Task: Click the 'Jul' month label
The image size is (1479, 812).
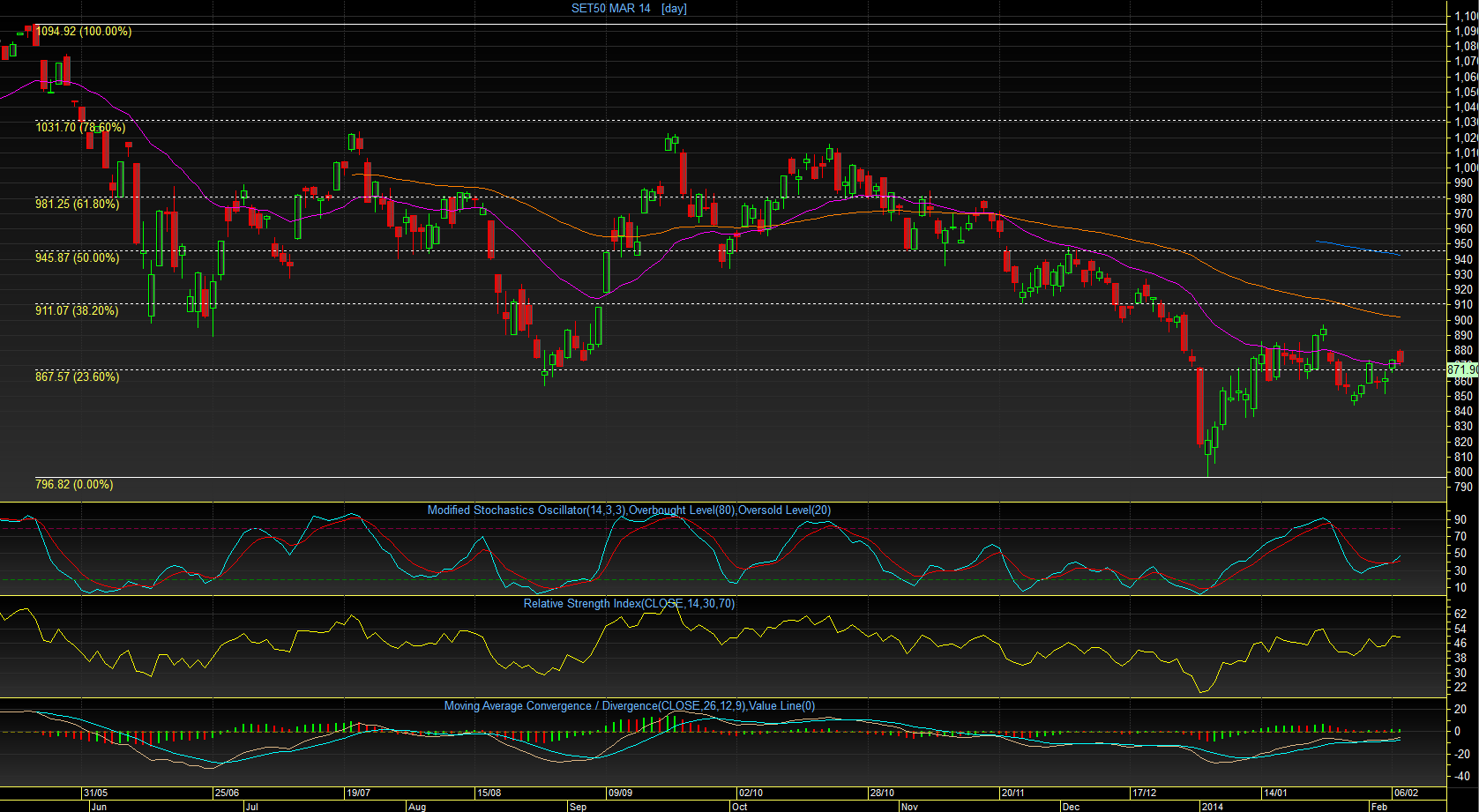Action: click(252, 807)
